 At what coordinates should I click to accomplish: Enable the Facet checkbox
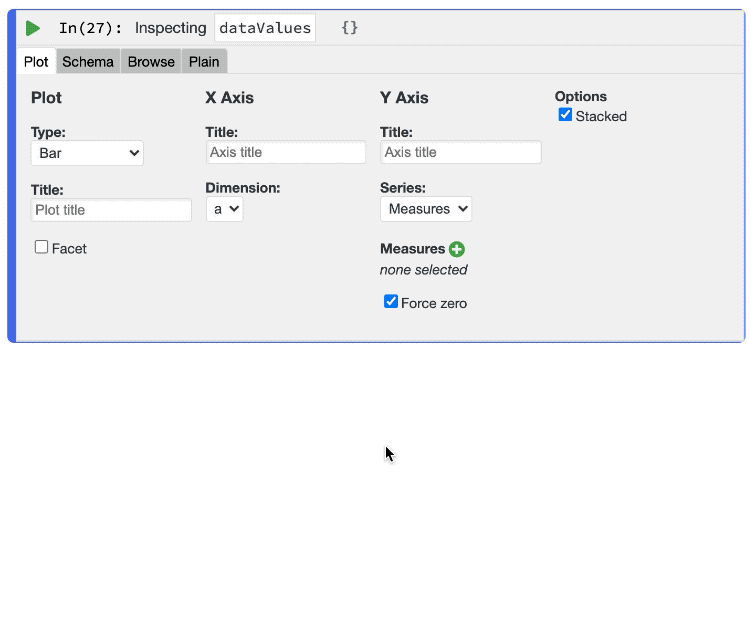click(42, 247)
